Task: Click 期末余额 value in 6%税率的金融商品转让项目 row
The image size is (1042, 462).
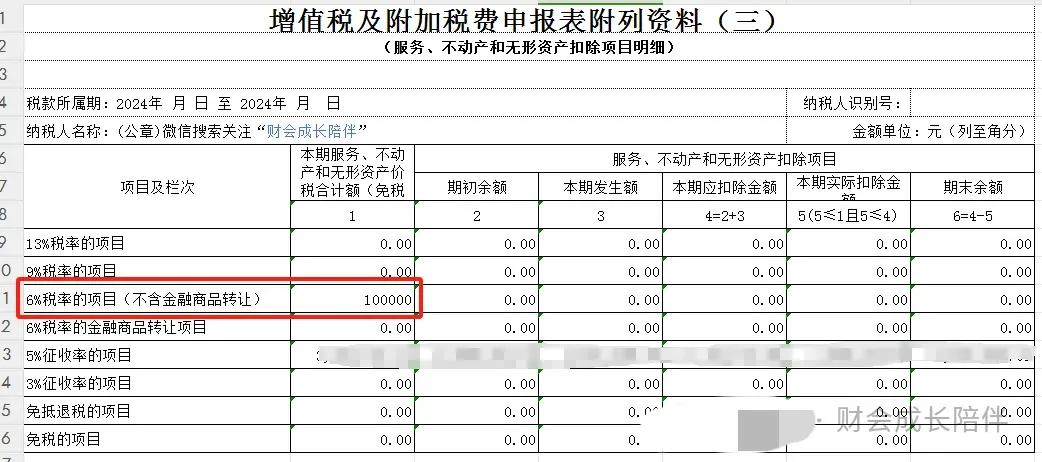Action: [x=973, y=327]
